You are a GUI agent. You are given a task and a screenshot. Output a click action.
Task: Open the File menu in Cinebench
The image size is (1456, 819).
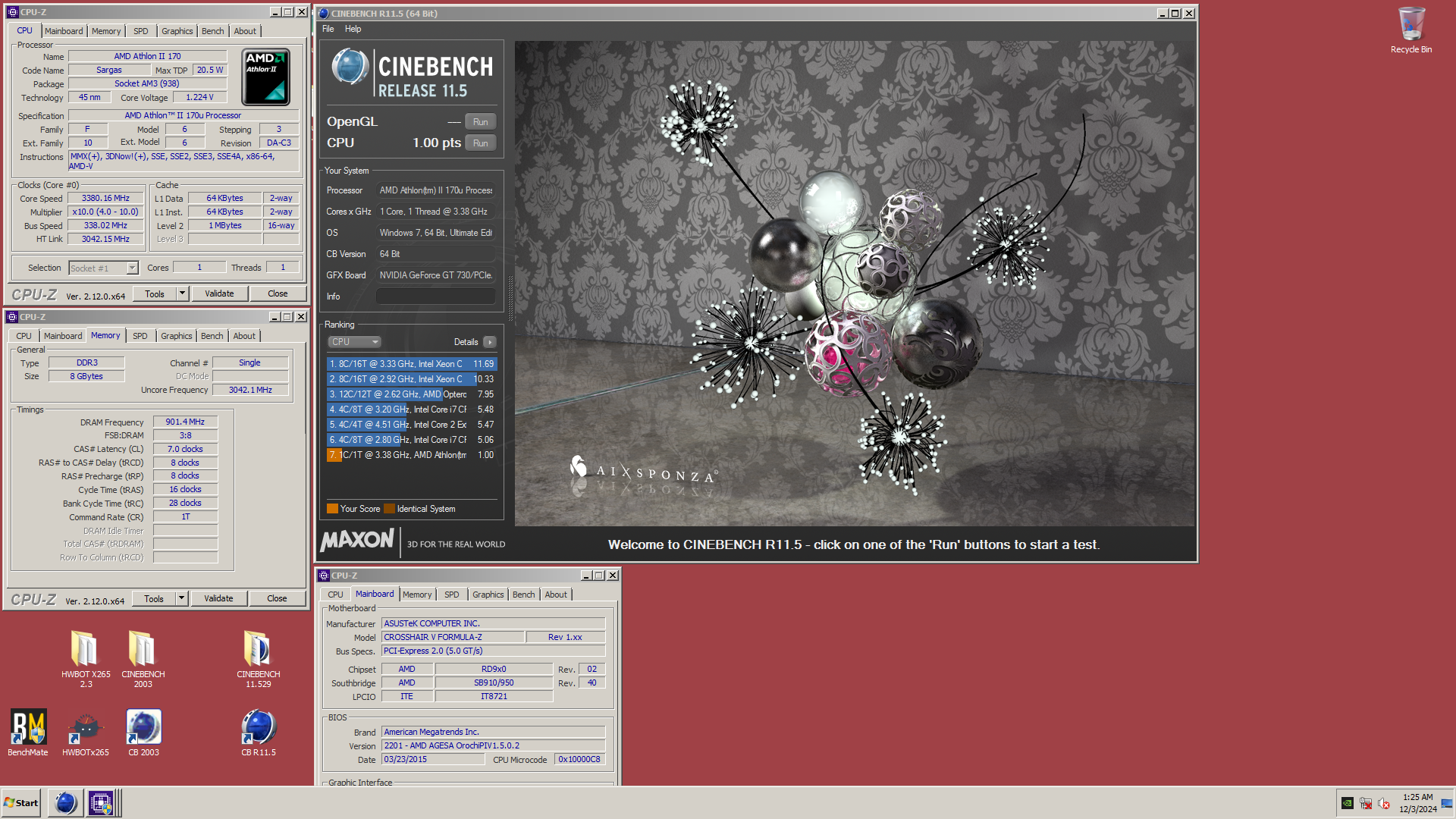[328, 29]
